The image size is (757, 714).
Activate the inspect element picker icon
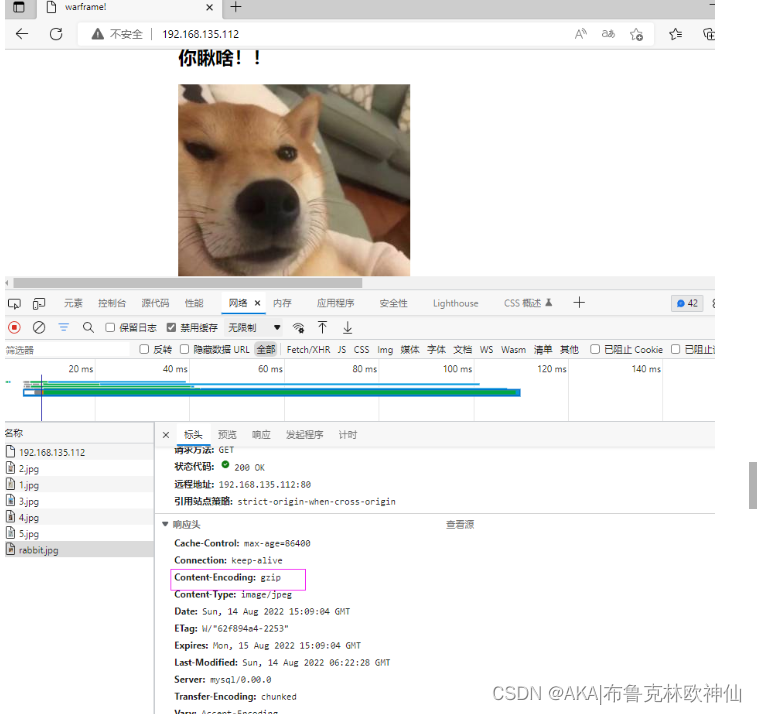14,304
